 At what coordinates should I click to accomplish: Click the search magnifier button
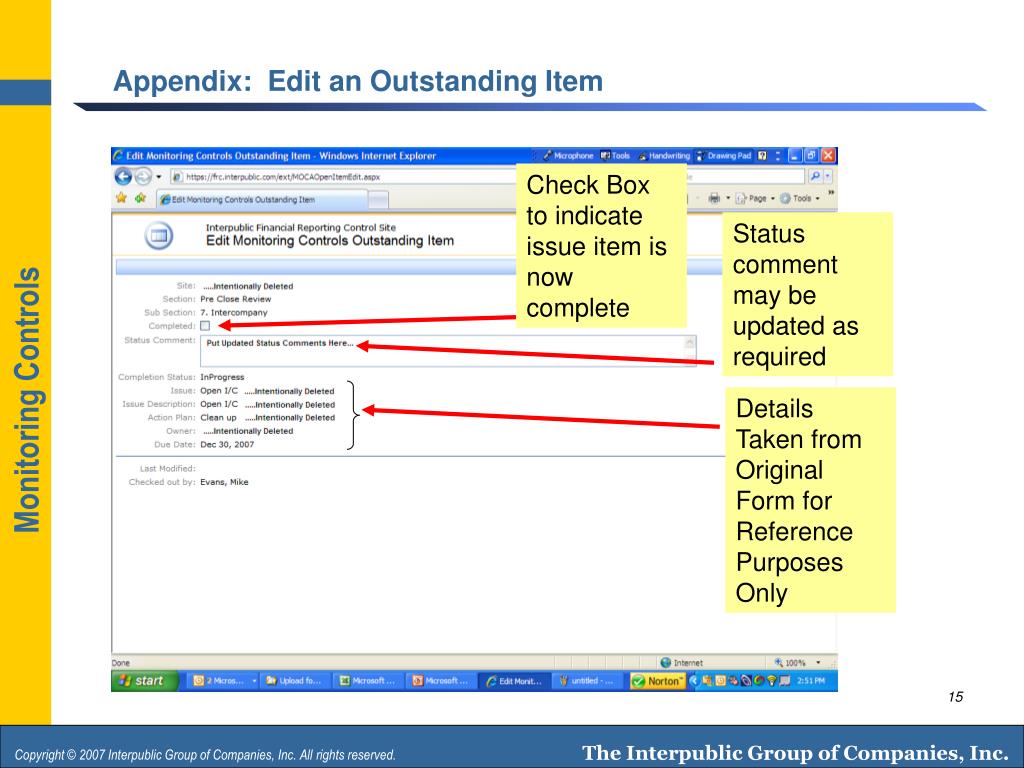click(814, 176)
